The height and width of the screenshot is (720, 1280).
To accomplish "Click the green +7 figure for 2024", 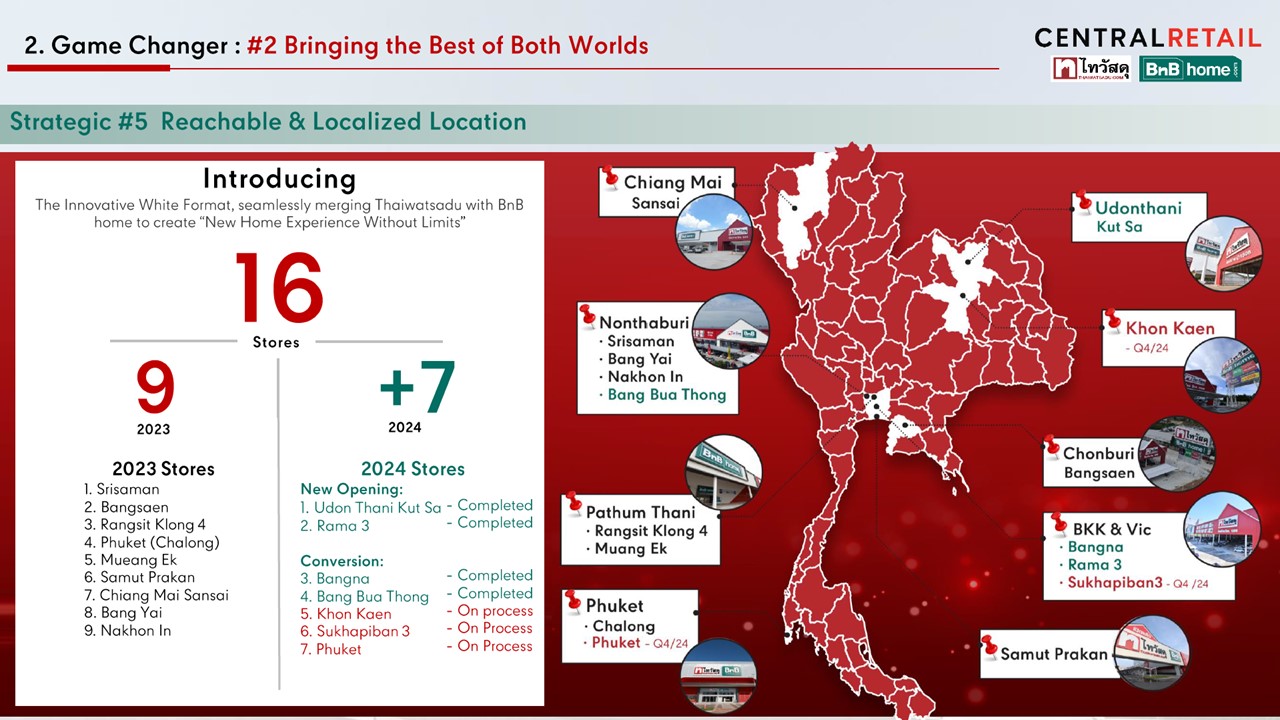I will click(417, 386).
